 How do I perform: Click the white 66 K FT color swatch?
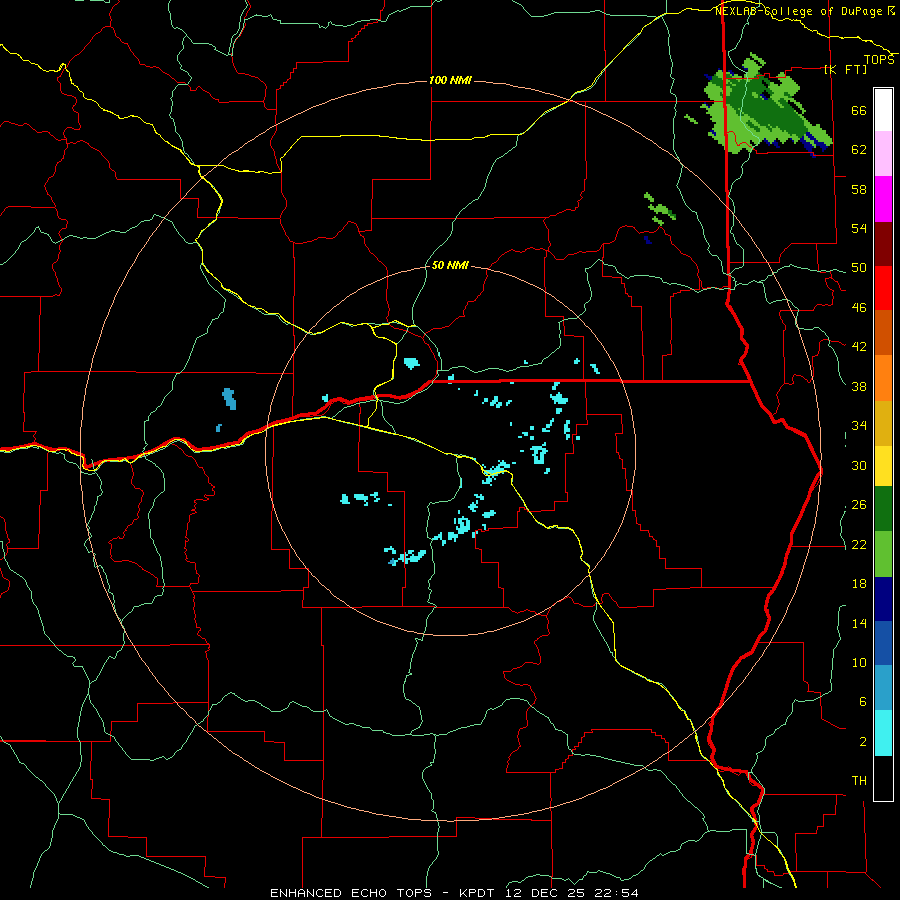(x=883, y=110)
